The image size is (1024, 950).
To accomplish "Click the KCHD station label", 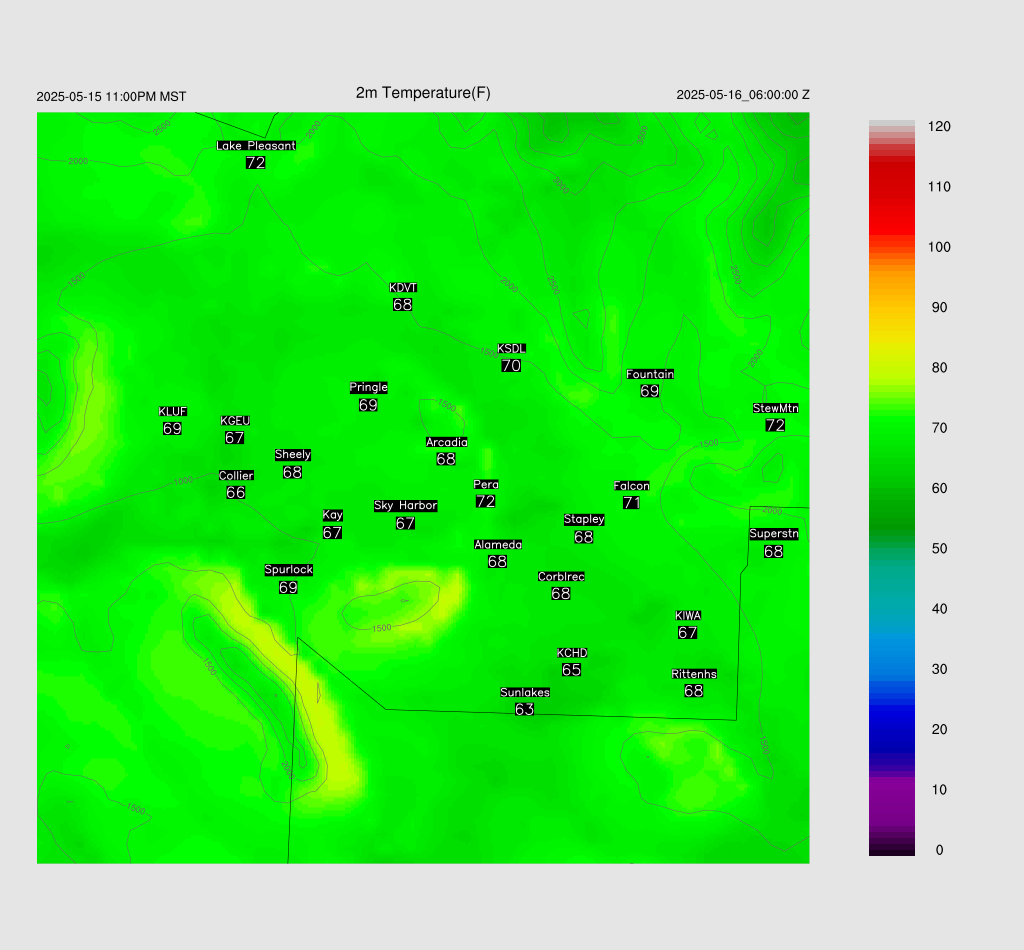I will (x=572, y=653).
